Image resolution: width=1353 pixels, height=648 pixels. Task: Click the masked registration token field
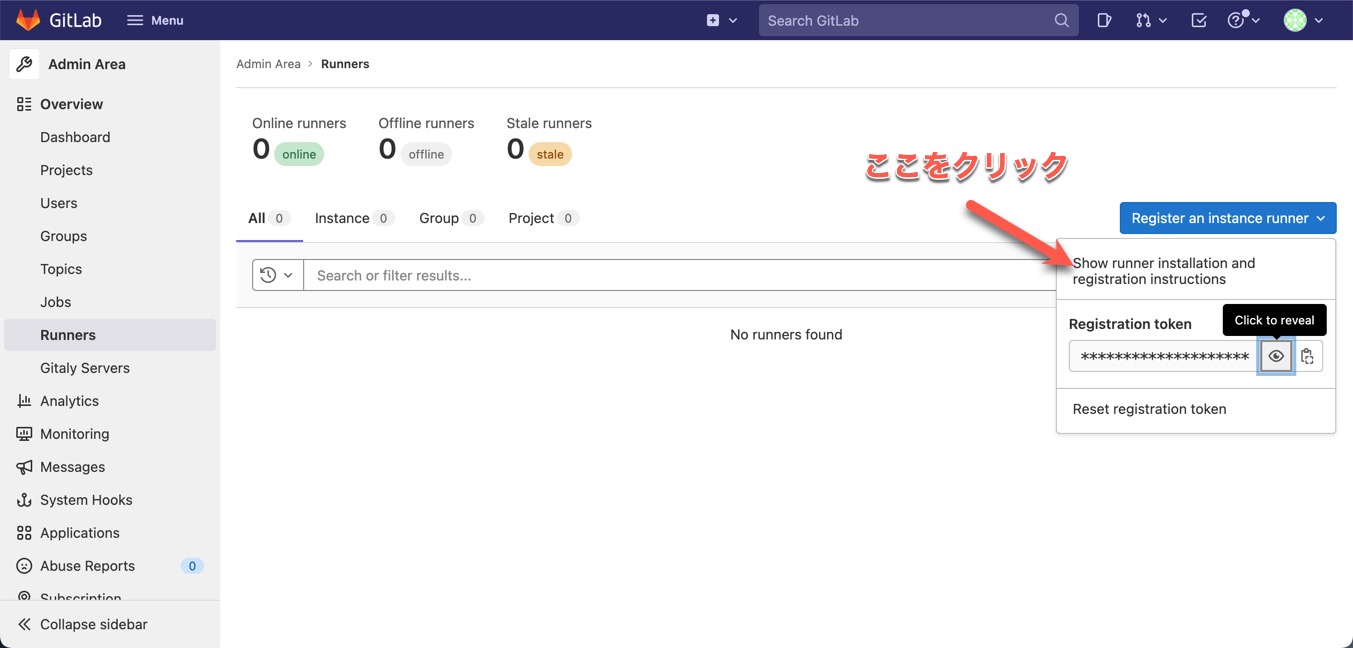pyautogui.click(x=1164, y=356)
